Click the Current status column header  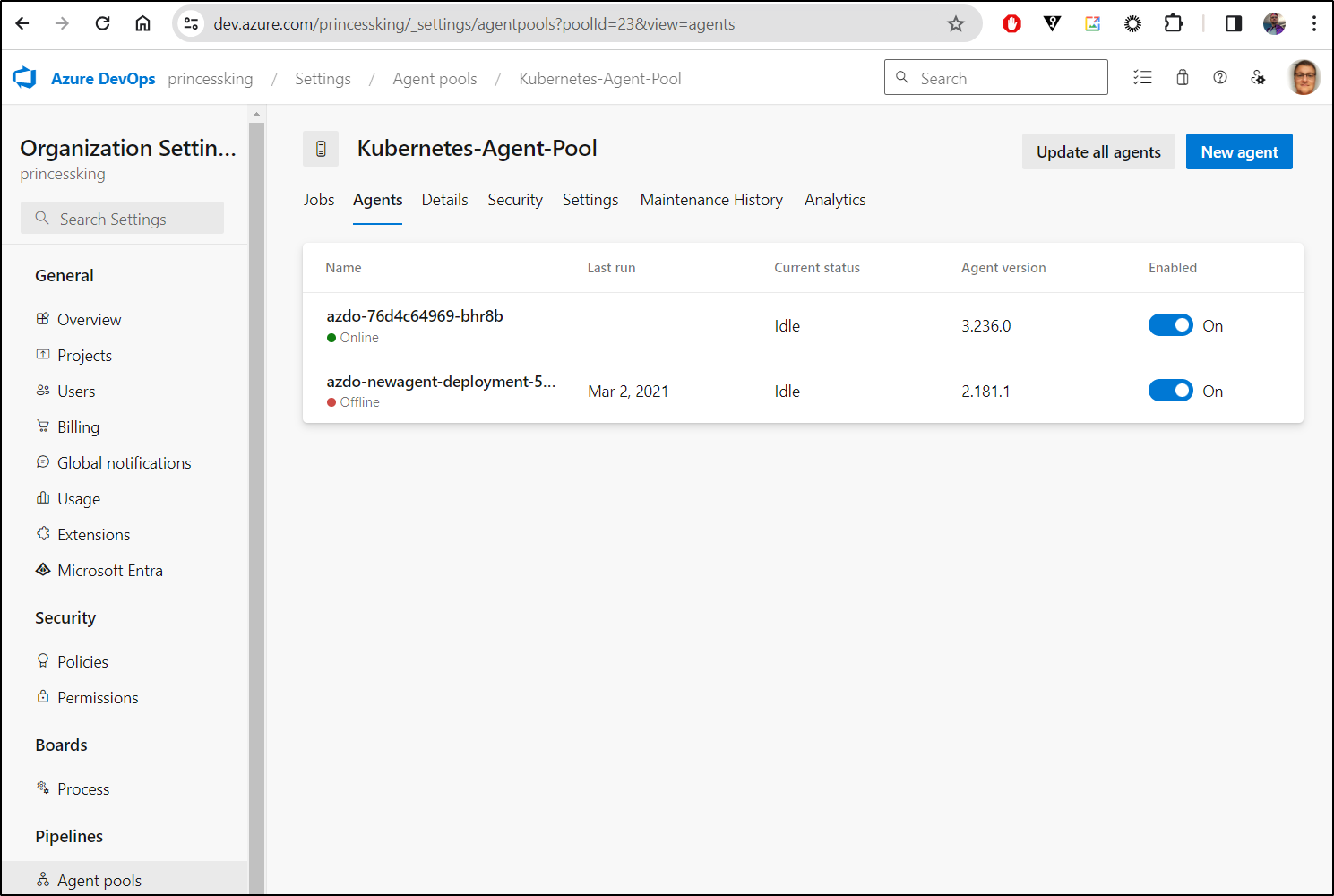coord(817,268)
